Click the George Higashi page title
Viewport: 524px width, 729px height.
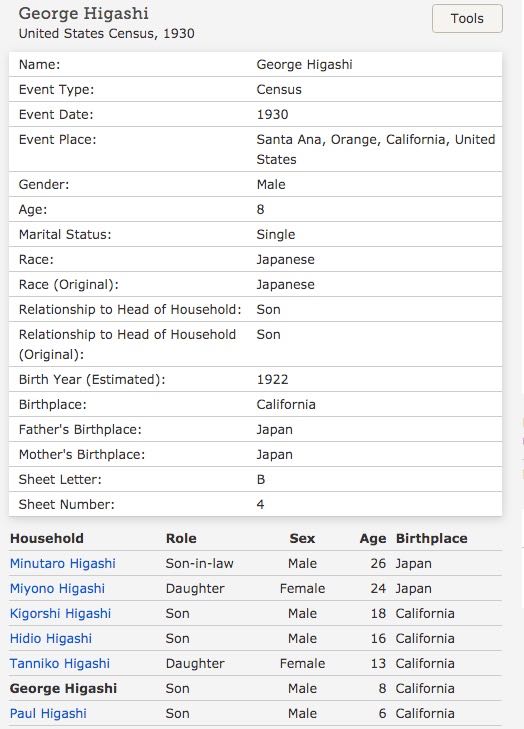(x=84, y=13)
